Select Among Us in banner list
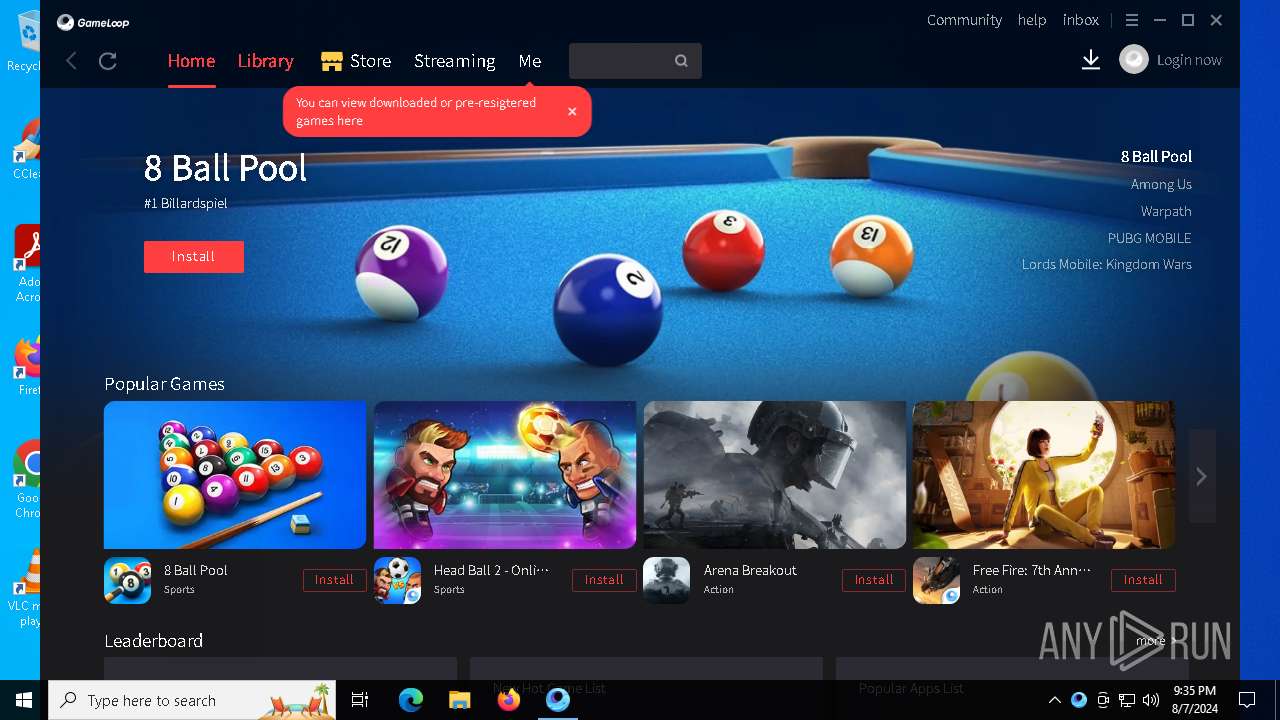The height and width of the screenshot is (720, 1280). click(x=1161, y=184)
